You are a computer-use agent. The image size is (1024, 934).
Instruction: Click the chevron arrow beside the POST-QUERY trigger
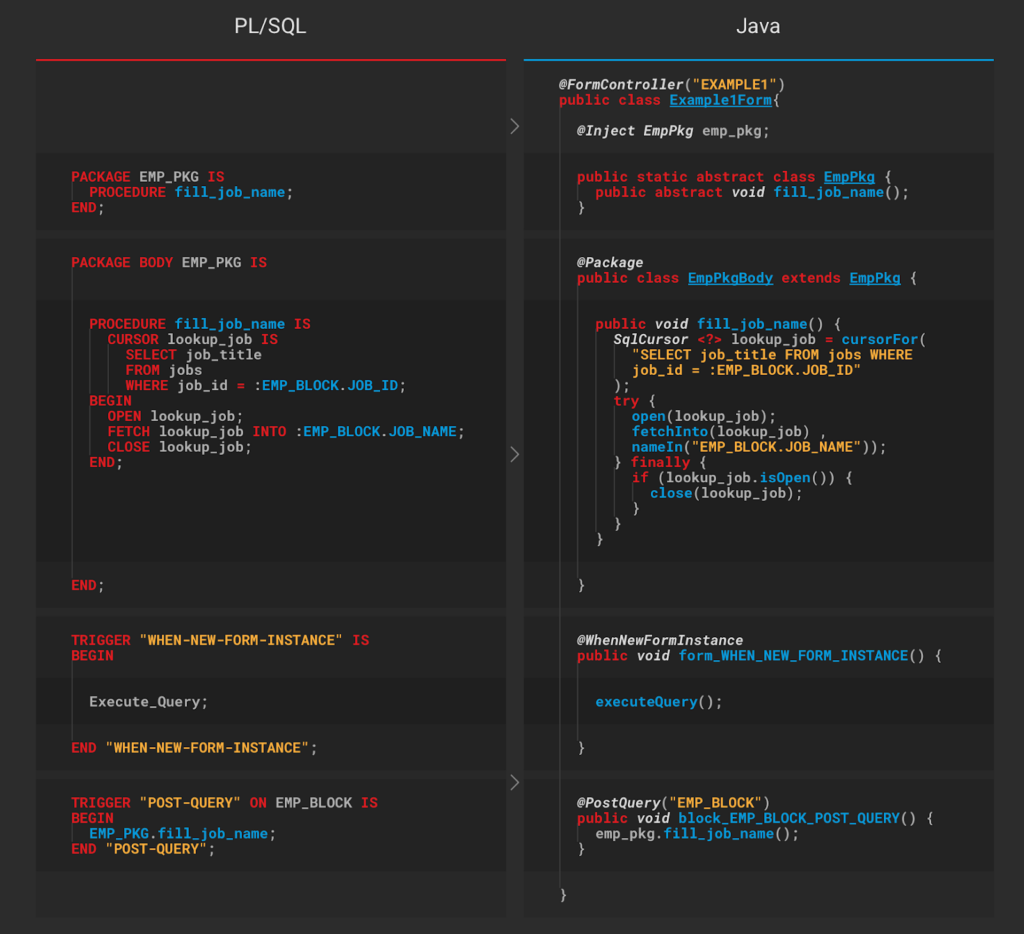coord(515,782)
